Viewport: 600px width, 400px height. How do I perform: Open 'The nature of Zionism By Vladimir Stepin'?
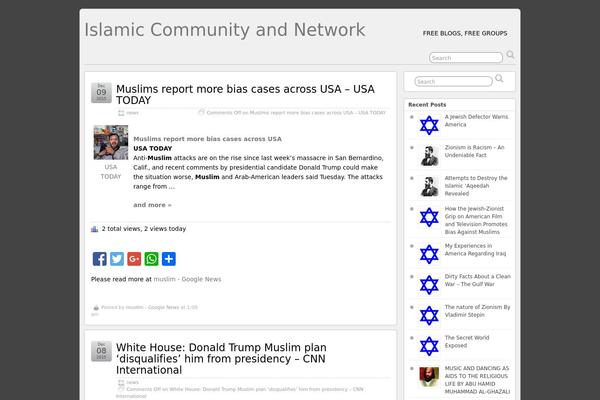[x=478, y=311]
